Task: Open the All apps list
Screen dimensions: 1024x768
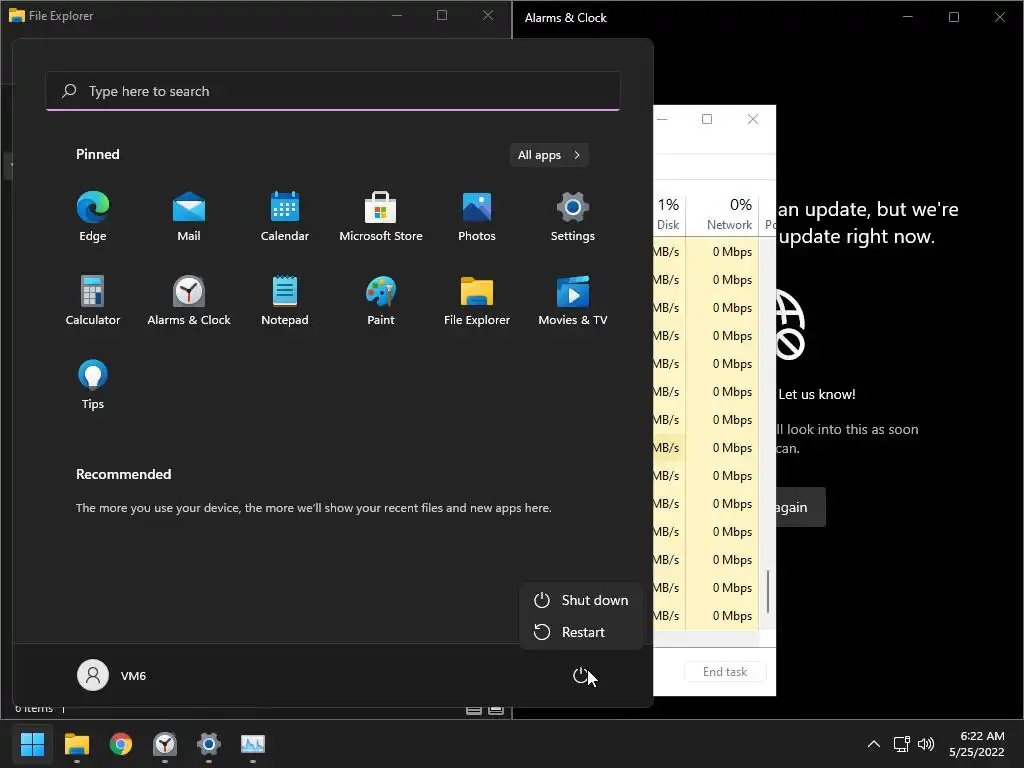Action: (549, 155)
